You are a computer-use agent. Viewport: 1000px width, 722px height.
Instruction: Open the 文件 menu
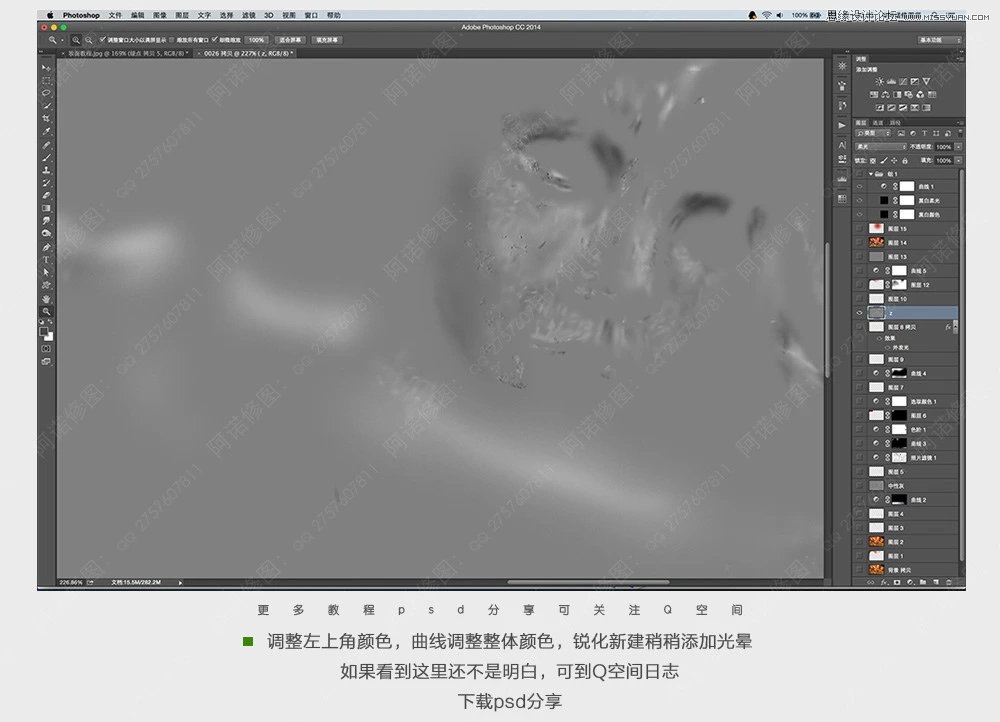click(115, 15)
